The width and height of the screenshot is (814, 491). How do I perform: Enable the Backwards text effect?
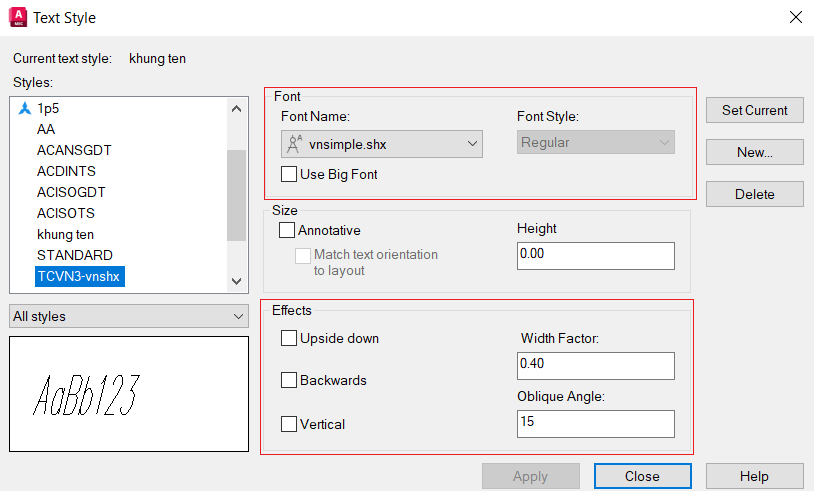[290, 381]
